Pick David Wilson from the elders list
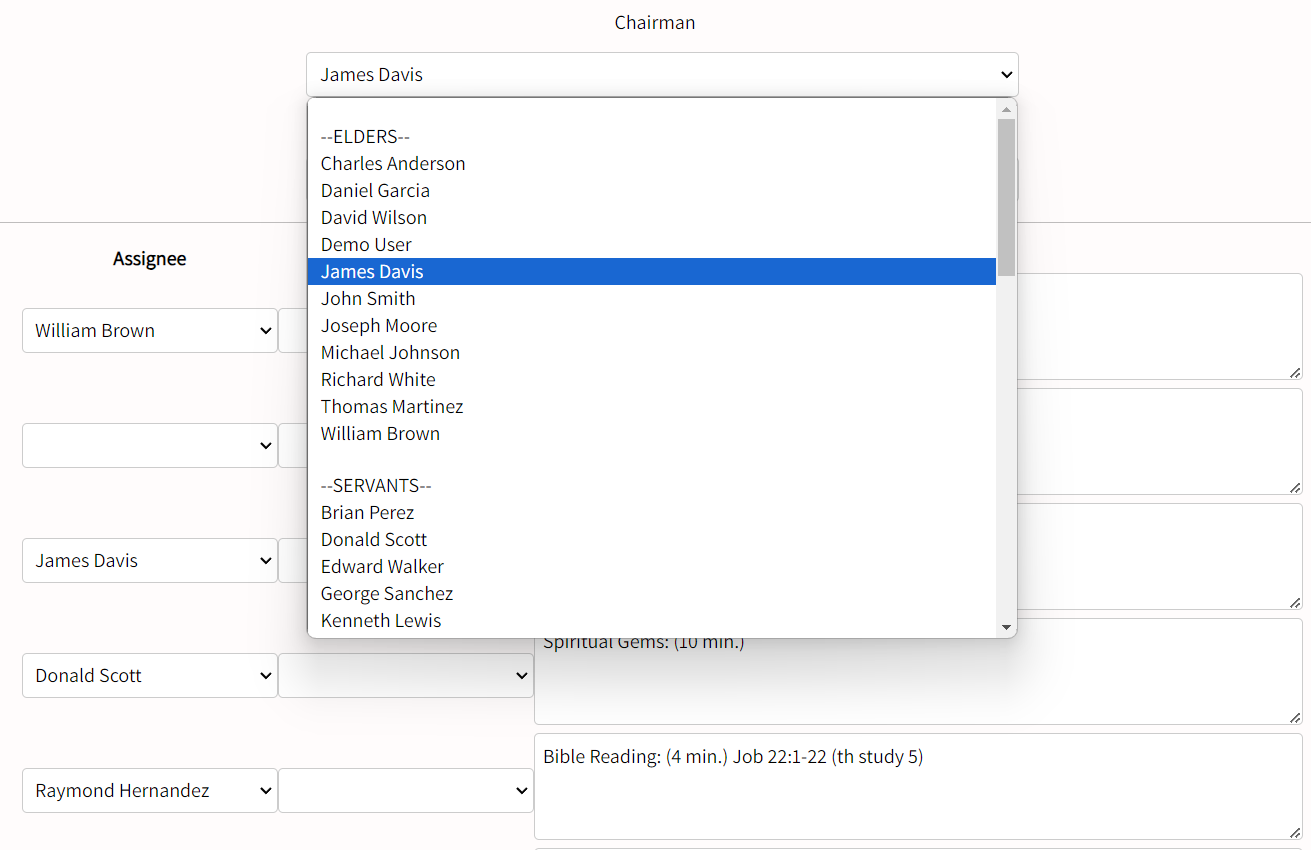 (x=652, y=218)
